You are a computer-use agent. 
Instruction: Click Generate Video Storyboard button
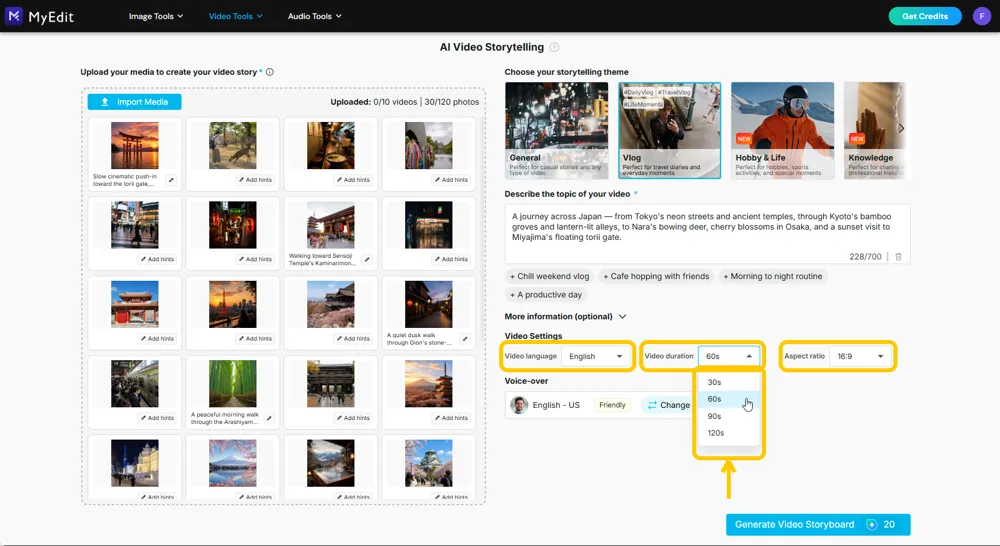[x=818, y=524]
